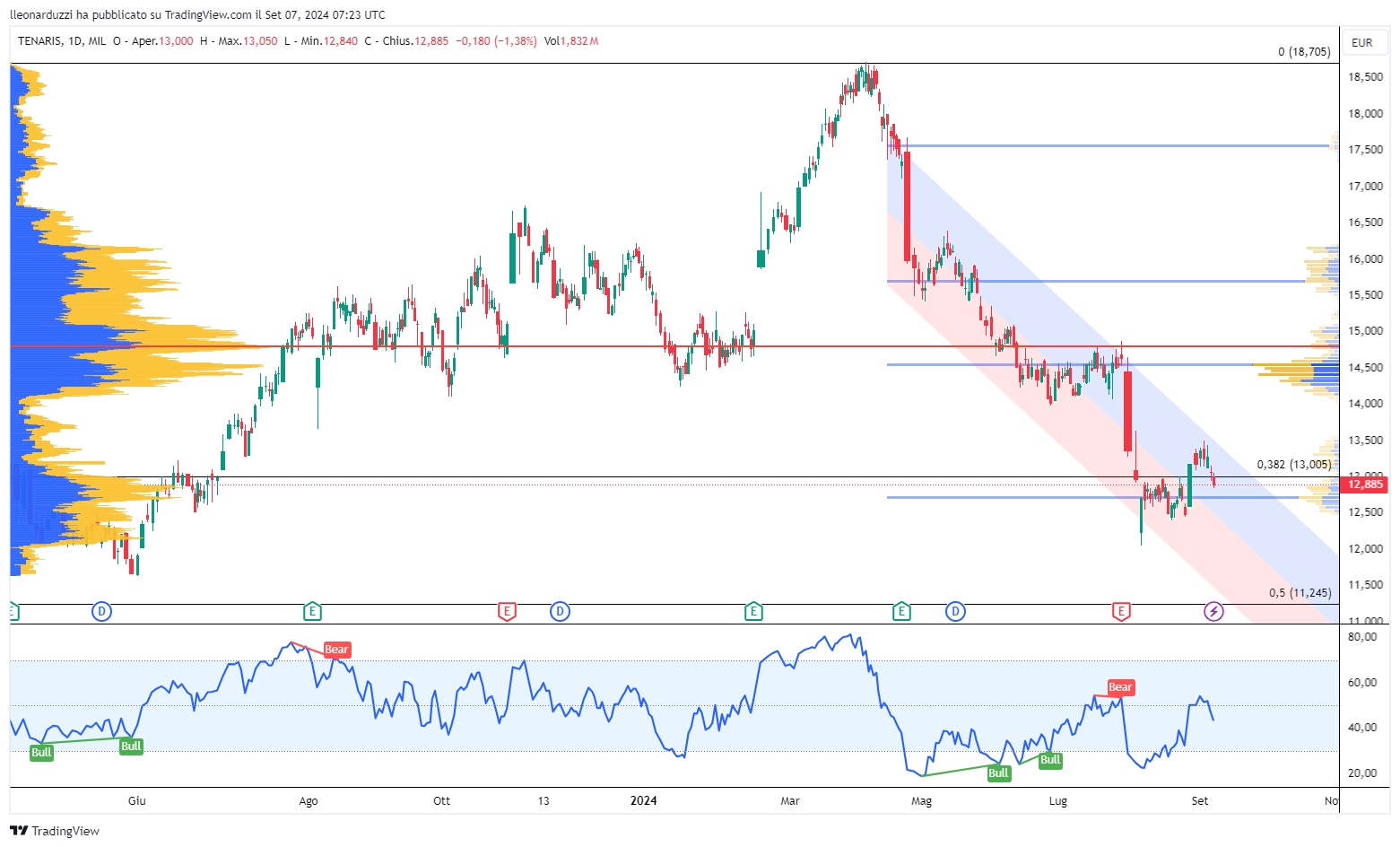
Task: Click the 18,500 price axis label
Action: pos(1365,77)
